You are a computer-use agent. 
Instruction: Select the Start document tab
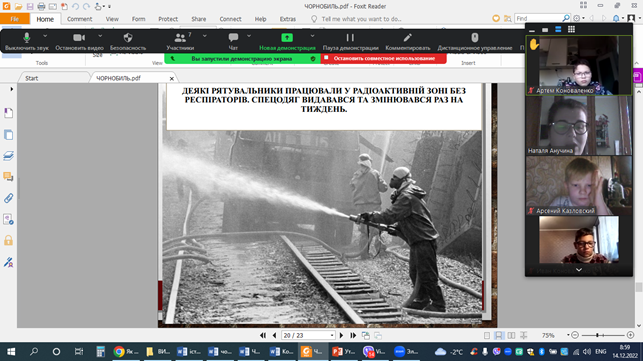[x=32, y=78]
